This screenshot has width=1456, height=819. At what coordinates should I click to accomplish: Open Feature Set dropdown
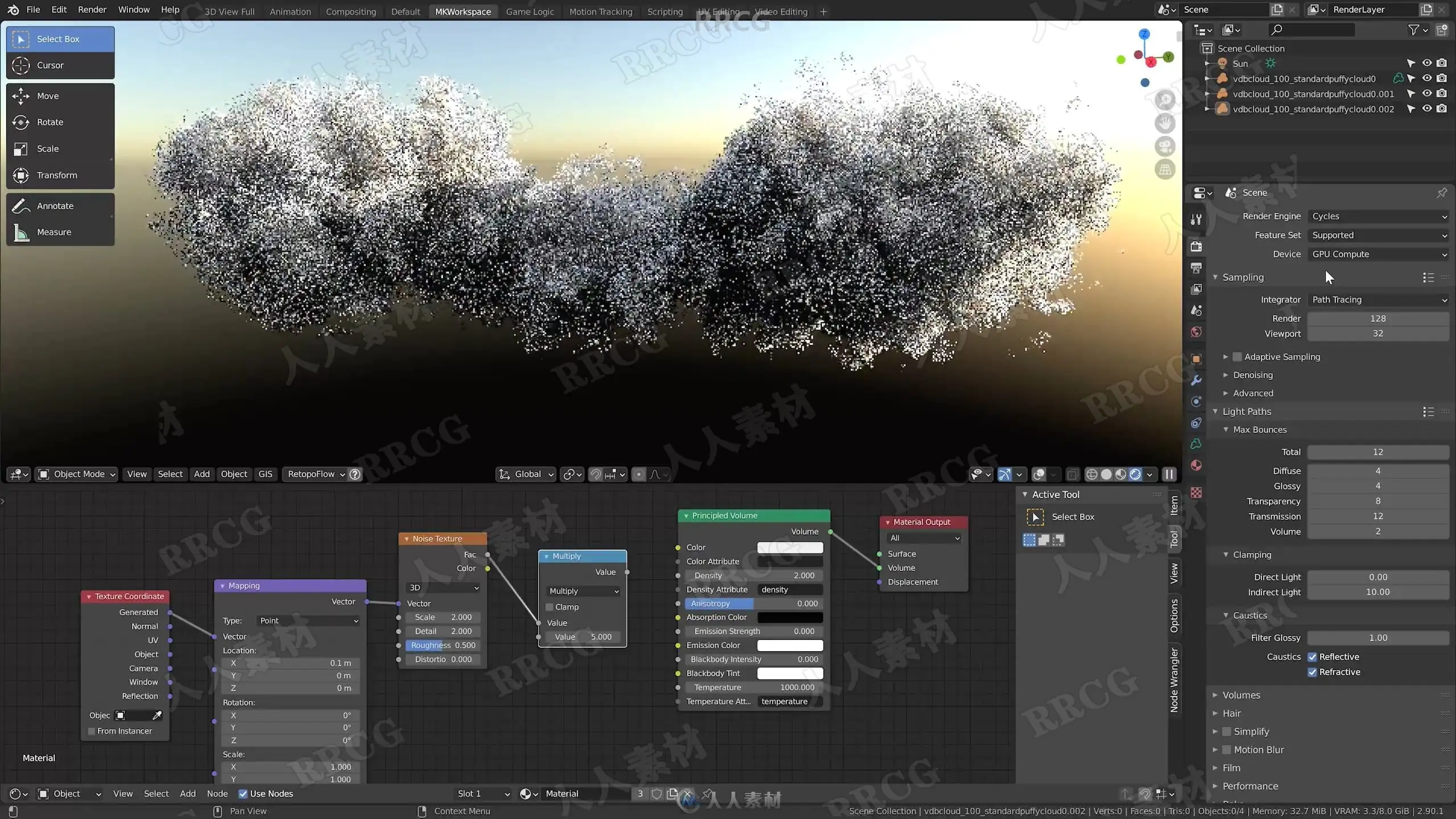pos(1378,235)
